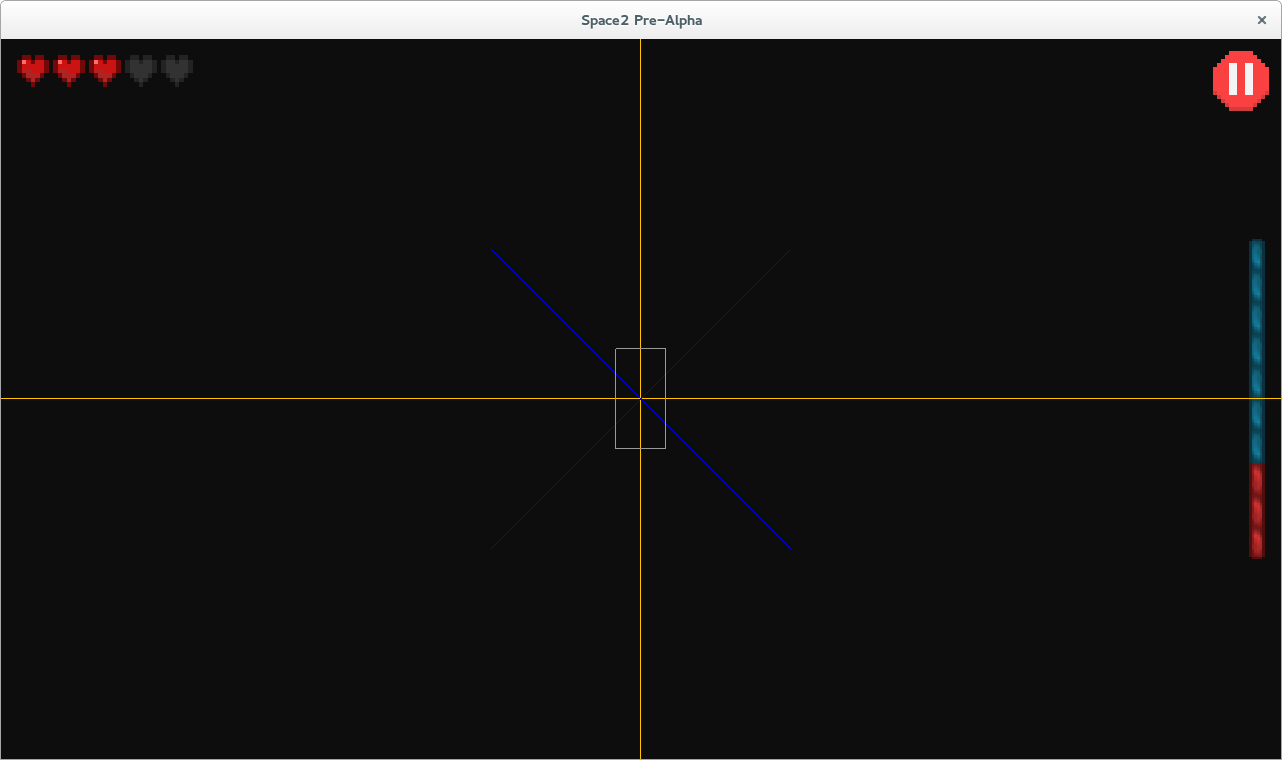Click the Space2 Pre-Alpha window title
Viewport: 1282px width, 760px height.
641,20
